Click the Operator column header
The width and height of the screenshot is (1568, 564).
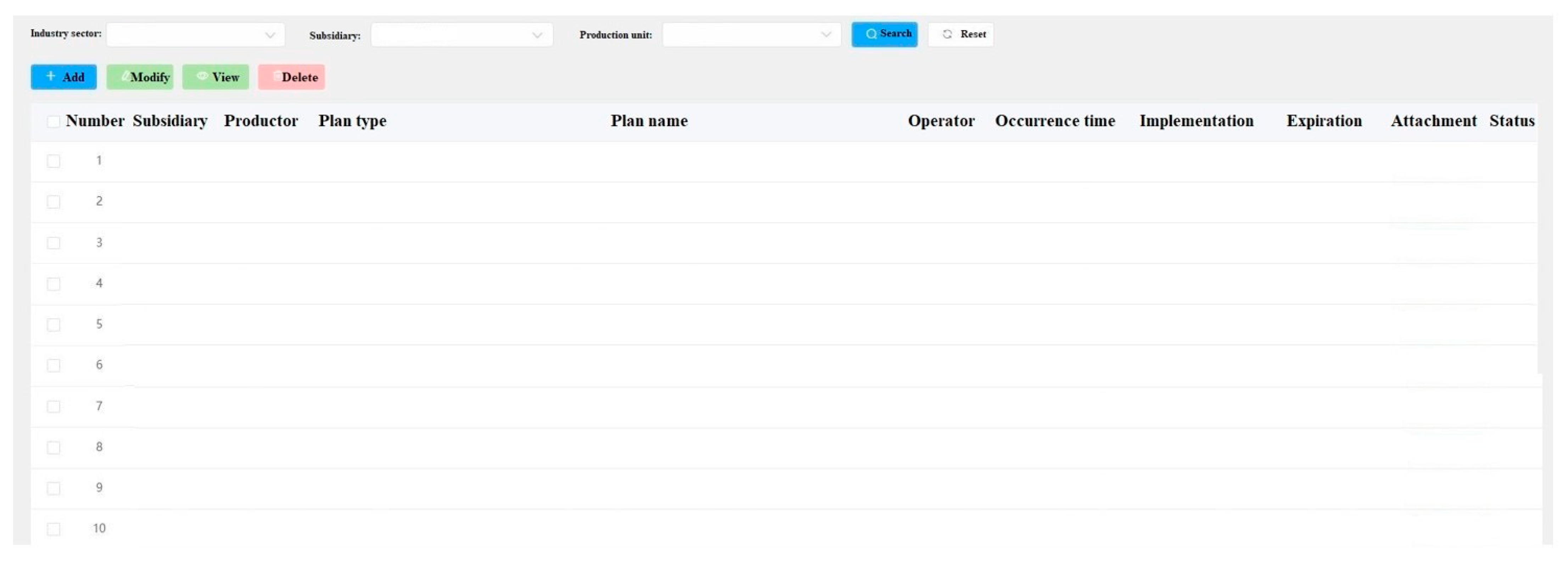click(941, 121)
